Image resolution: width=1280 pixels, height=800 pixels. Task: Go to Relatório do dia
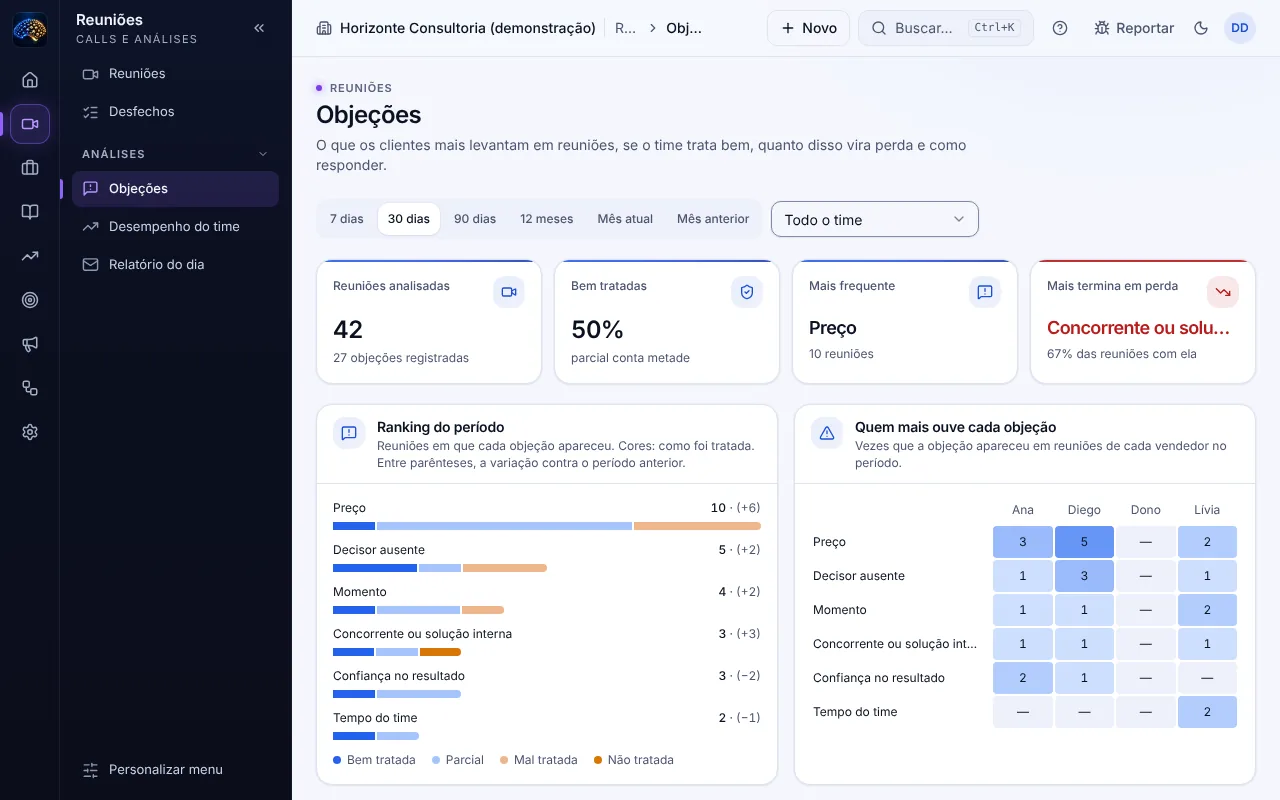[x=175, y=265]
